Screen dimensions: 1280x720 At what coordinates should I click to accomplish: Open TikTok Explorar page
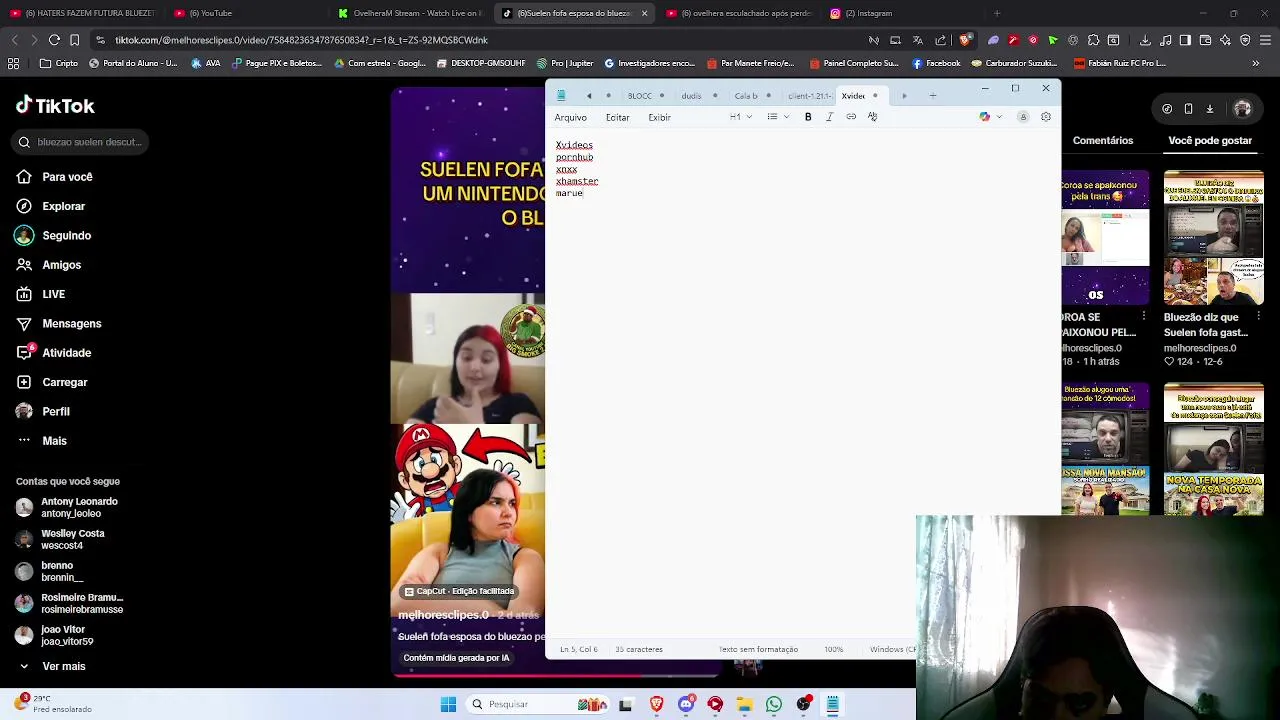click(x=64, y=206)
